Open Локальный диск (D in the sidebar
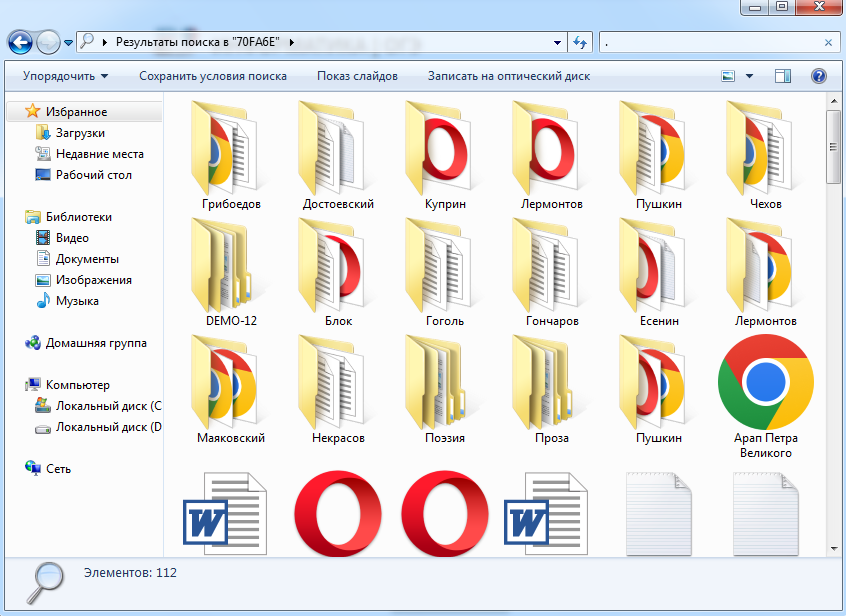This screenshot has height=616, width=846. coord(108,427)
